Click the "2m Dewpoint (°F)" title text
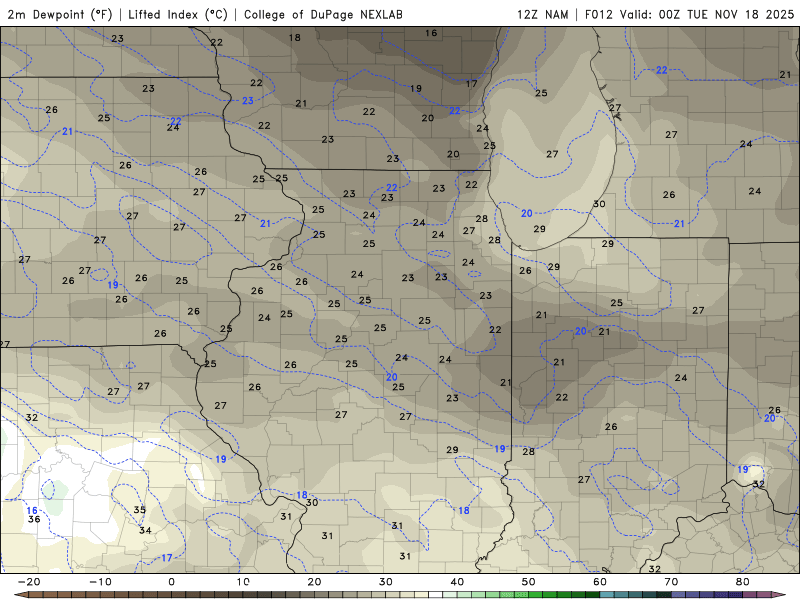Image resolution: width=800 pixels, height=600 pixels. 60,14
